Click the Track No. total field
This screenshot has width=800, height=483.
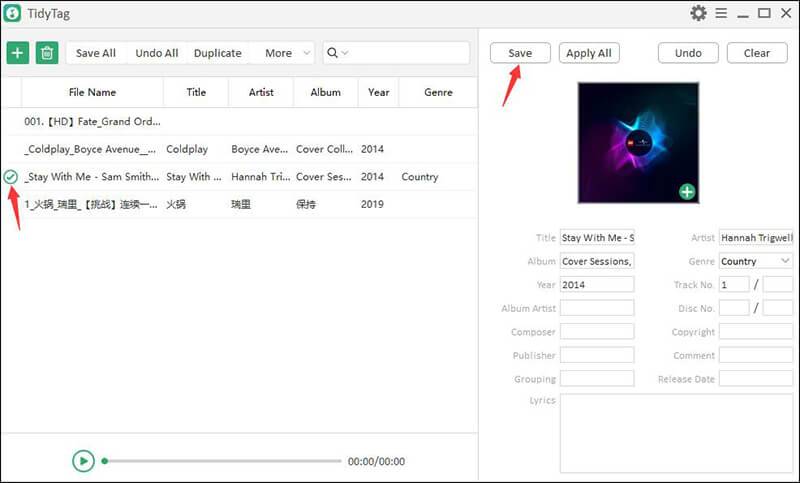coord(778,285)
